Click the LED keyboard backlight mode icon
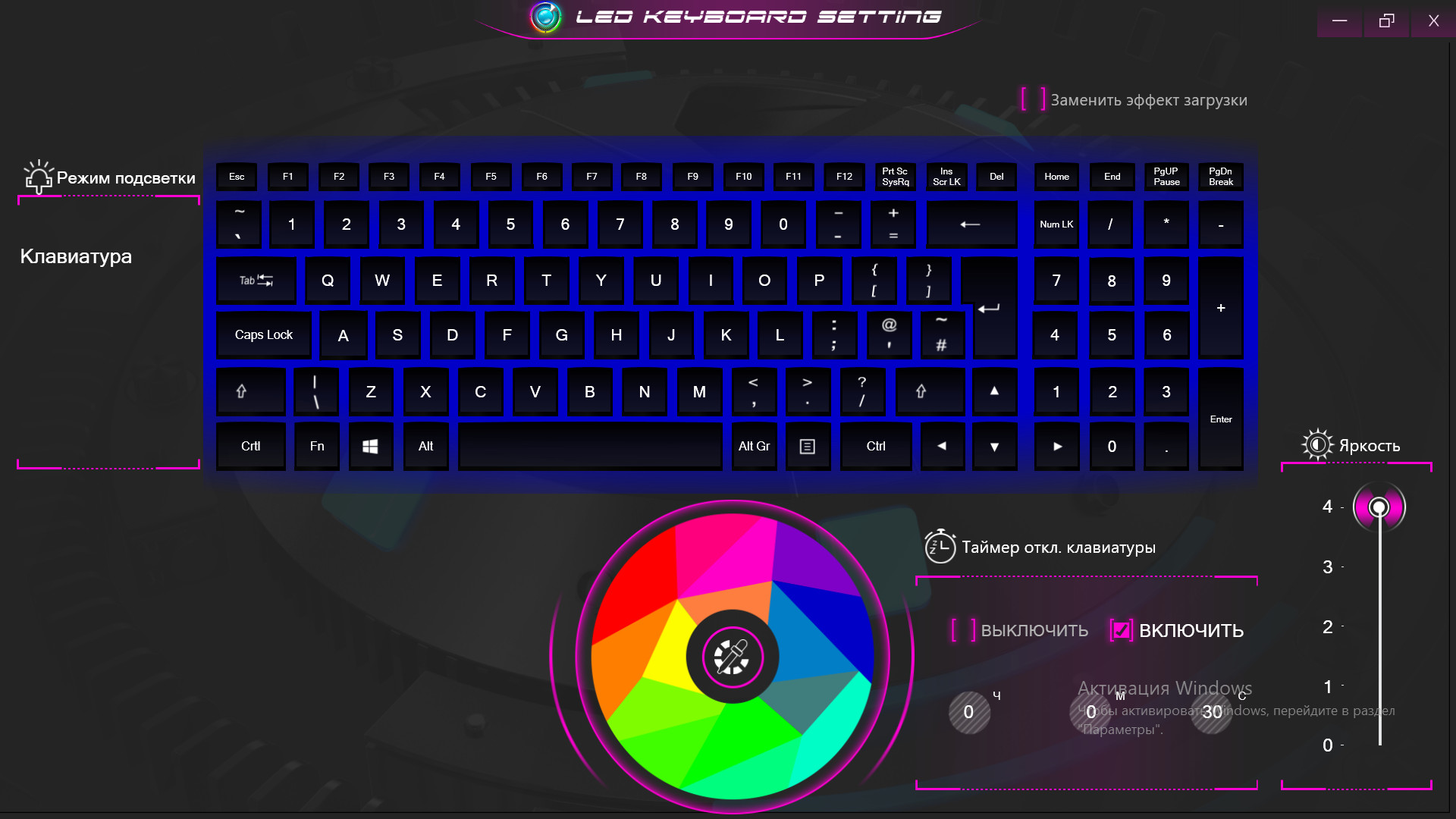1456x819 pixels. 37,177
